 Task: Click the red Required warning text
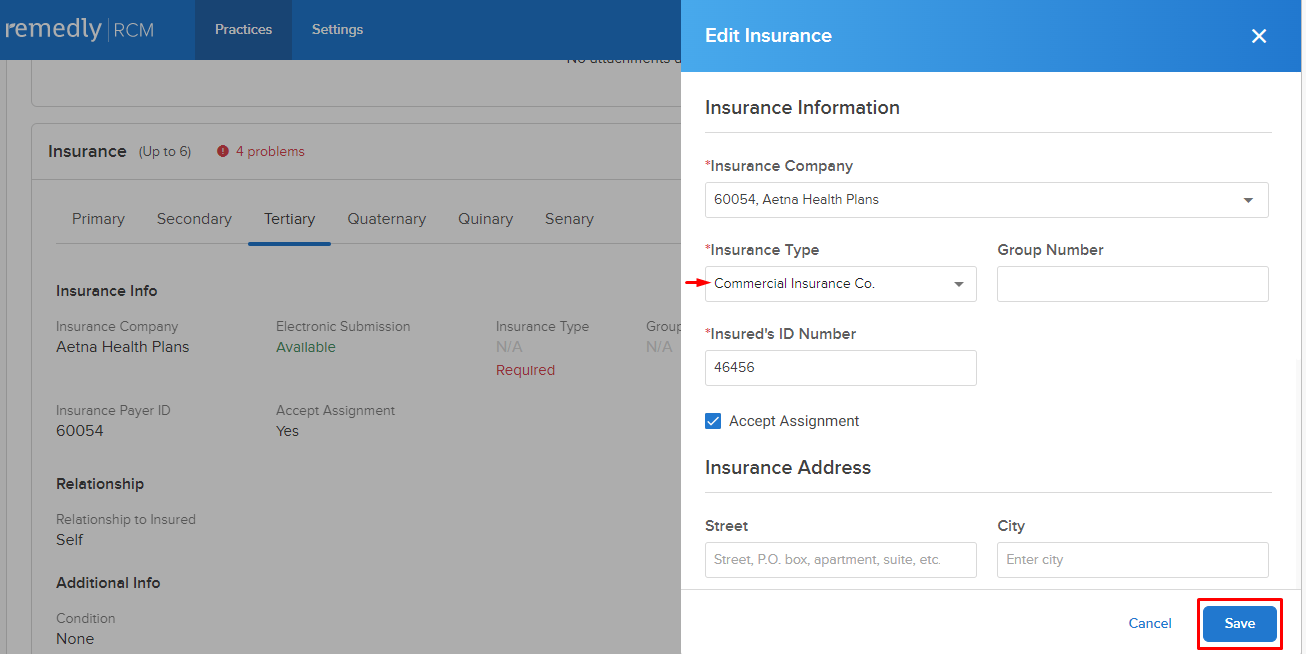[525, 370]
